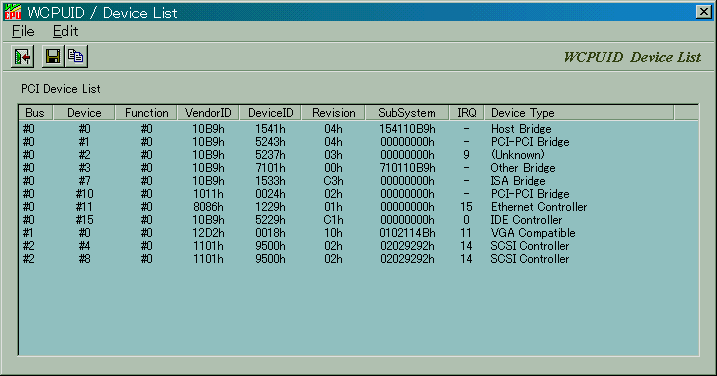Click the Function column header
The image size is (717, 376).
tap(146, 113)
